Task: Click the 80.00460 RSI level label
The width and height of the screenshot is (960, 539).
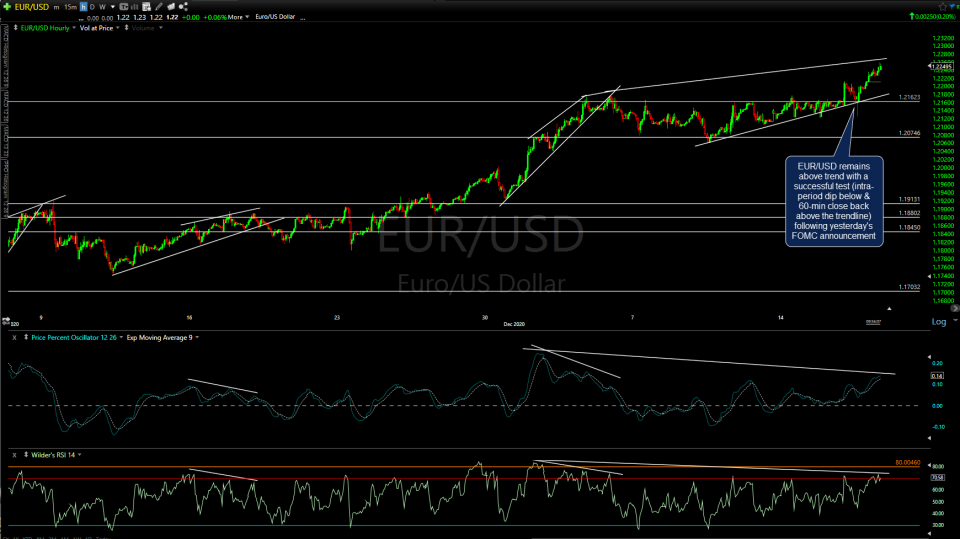Action: (907, 462)
